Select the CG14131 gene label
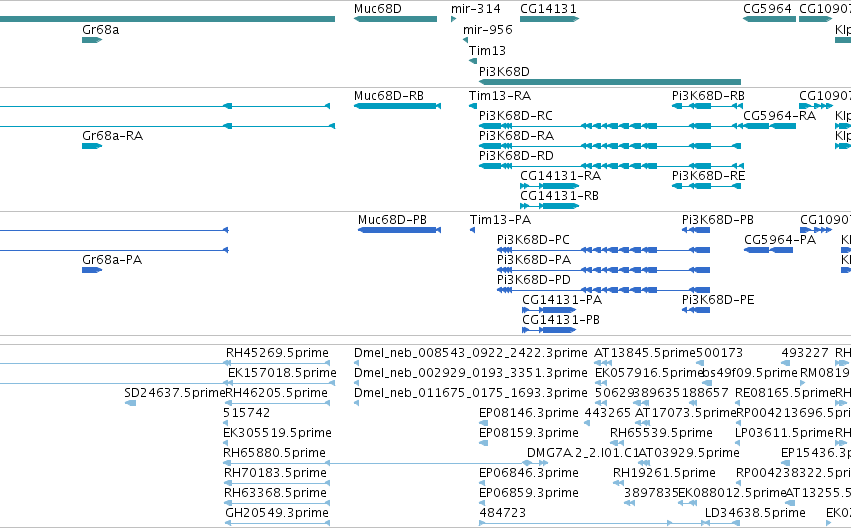851x528 pixels. 548,9
